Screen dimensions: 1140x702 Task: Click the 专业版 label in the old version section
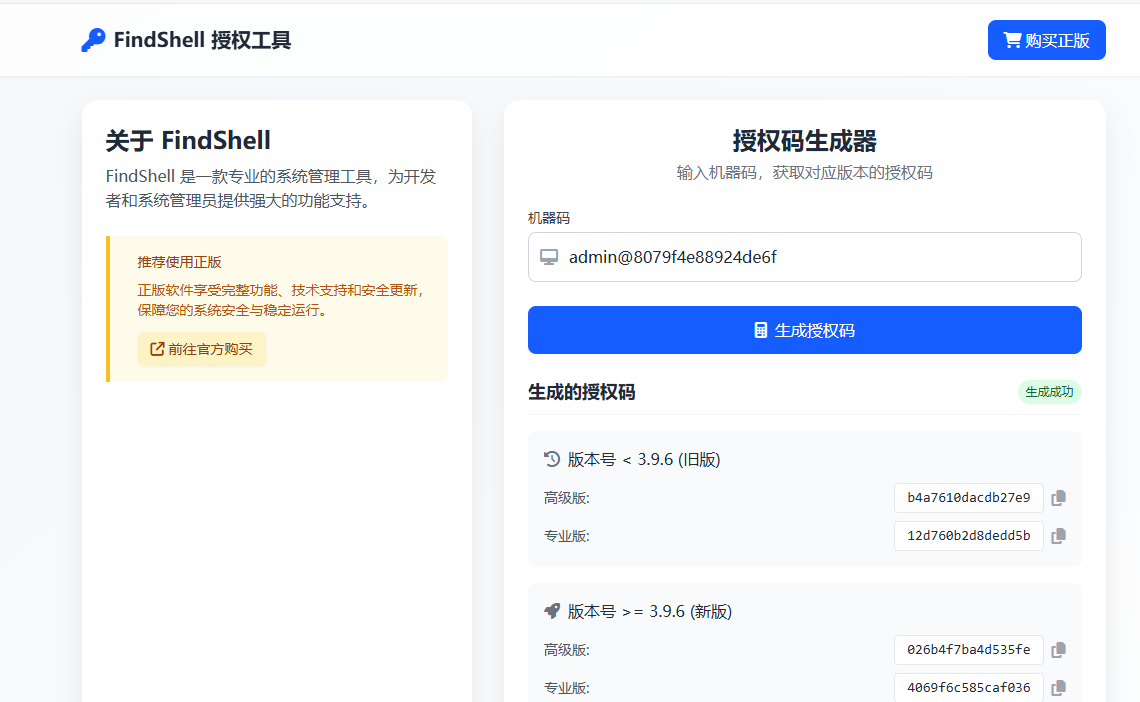(566, 536)
